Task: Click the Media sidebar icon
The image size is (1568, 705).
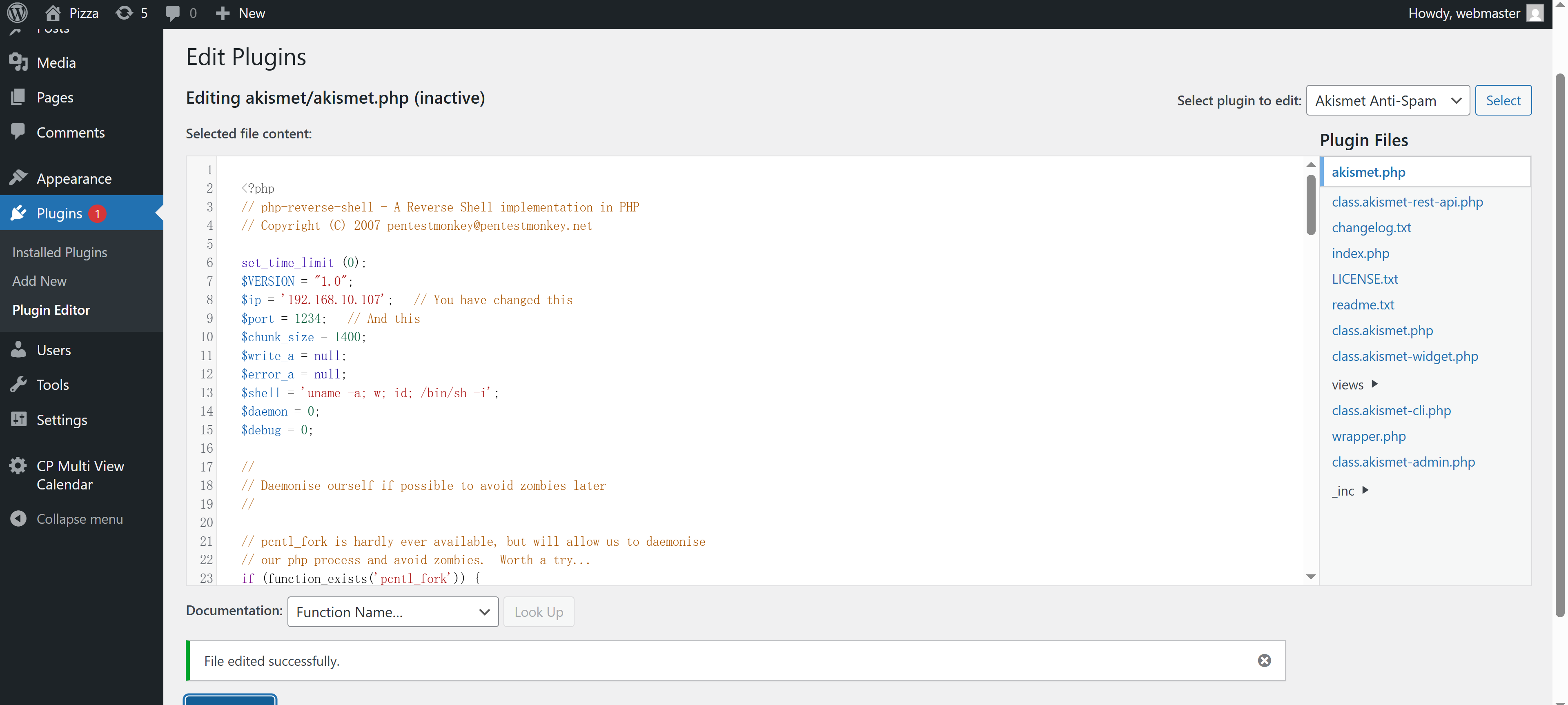Action: point(18,62)
